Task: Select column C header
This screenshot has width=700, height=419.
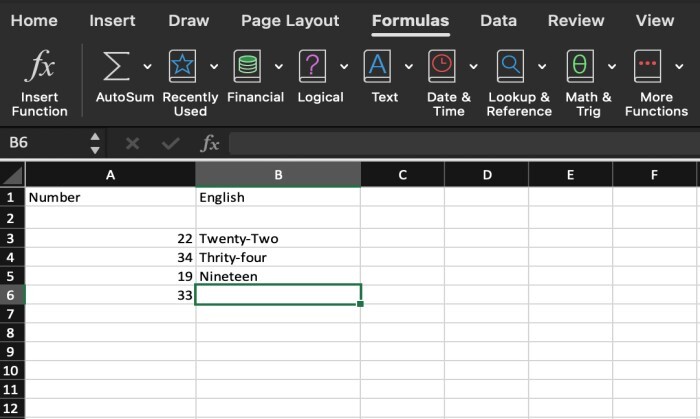Action: point(402,175)
